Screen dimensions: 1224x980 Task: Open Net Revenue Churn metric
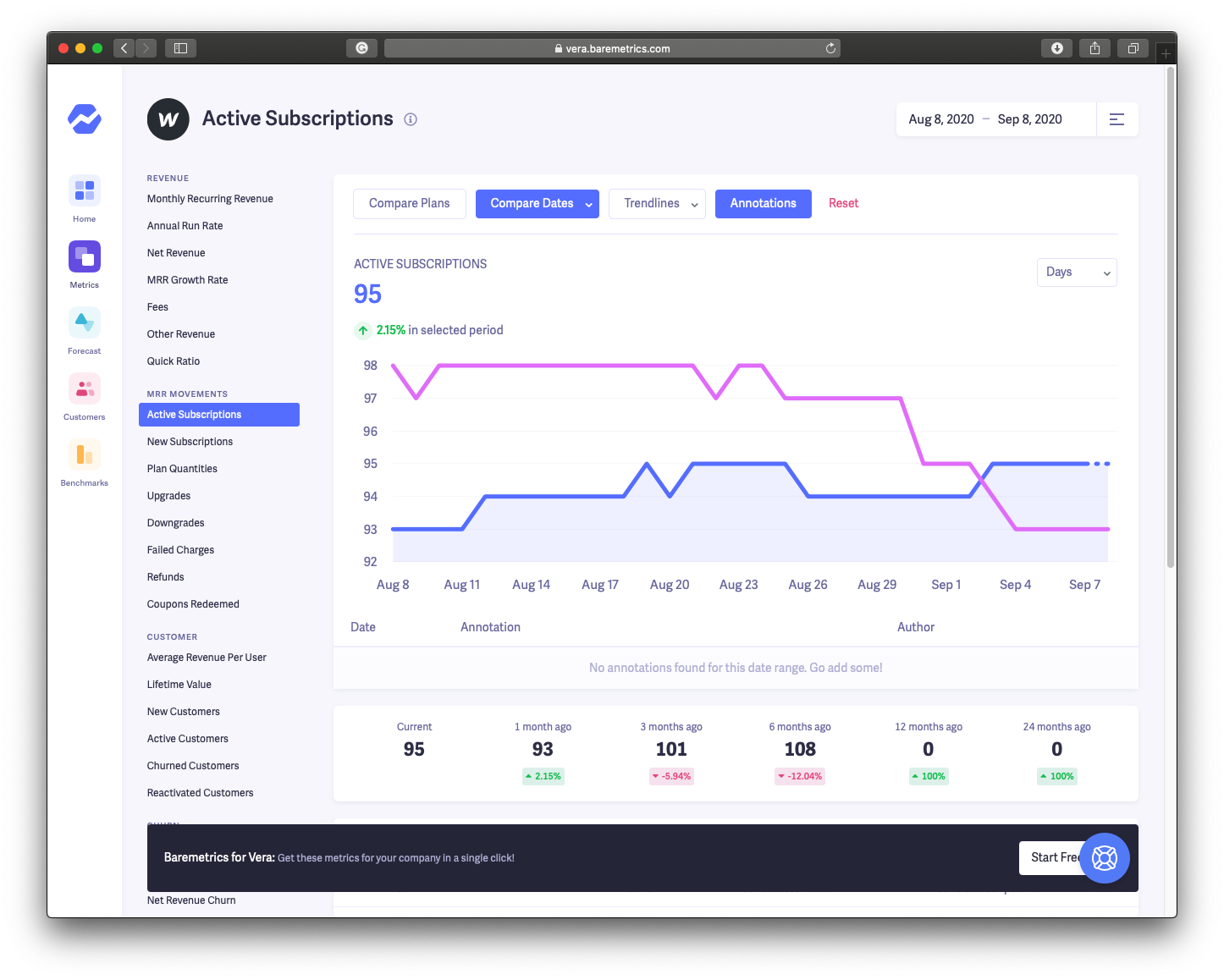(191, 900)
